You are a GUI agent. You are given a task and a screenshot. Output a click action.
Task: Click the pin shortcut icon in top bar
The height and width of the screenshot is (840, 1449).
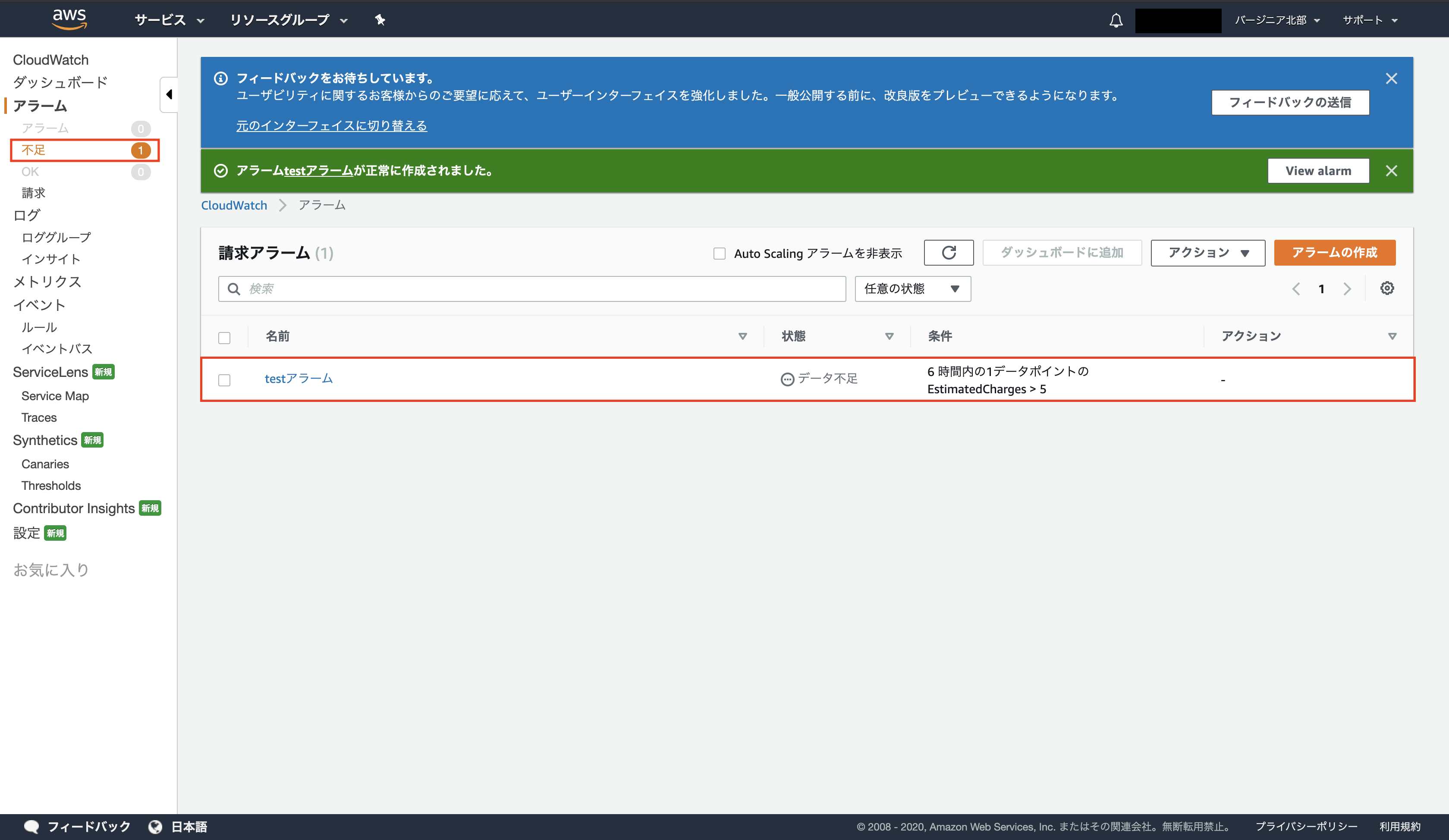[x=380, y=20]
